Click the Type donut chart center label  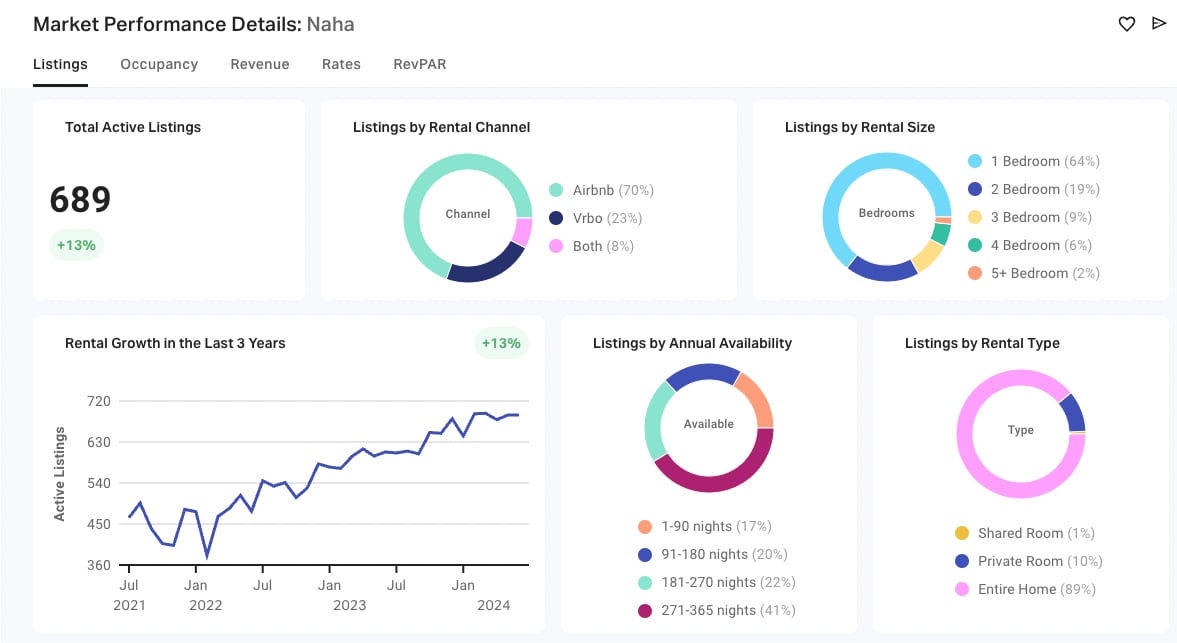tap(1021, 430)
